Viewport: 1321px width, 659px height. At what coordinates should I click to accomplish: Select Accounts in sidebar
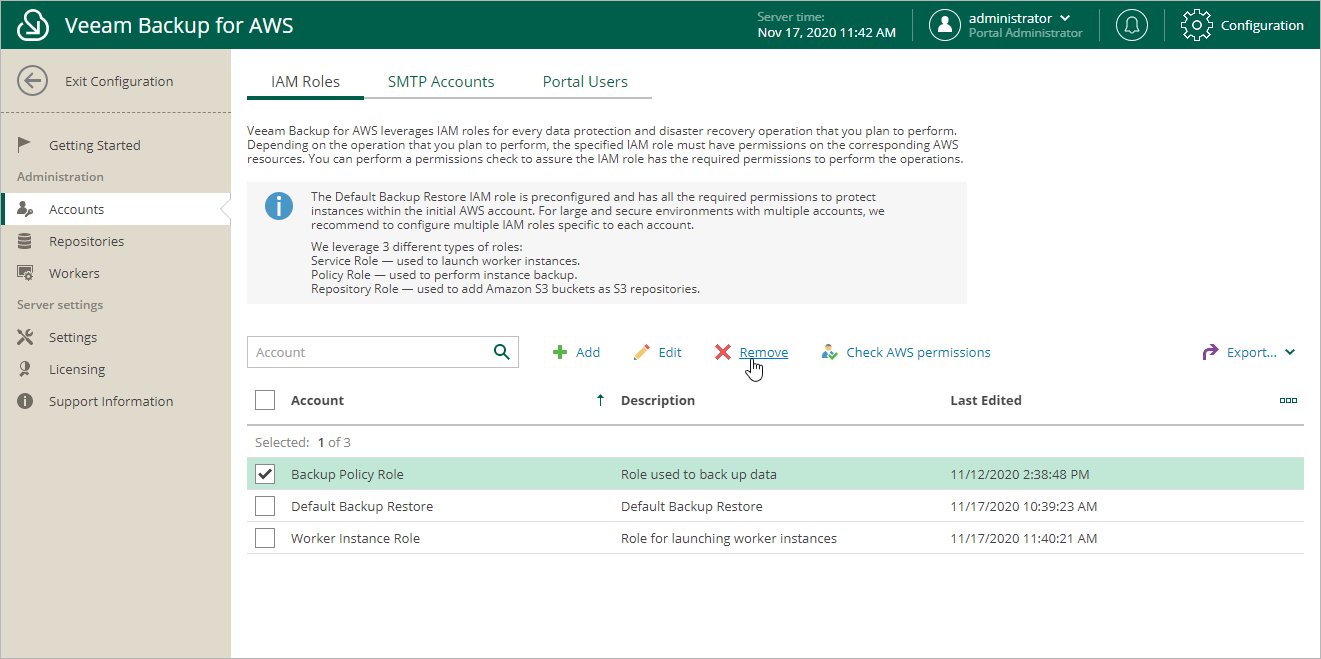click(x=77, y=209)
